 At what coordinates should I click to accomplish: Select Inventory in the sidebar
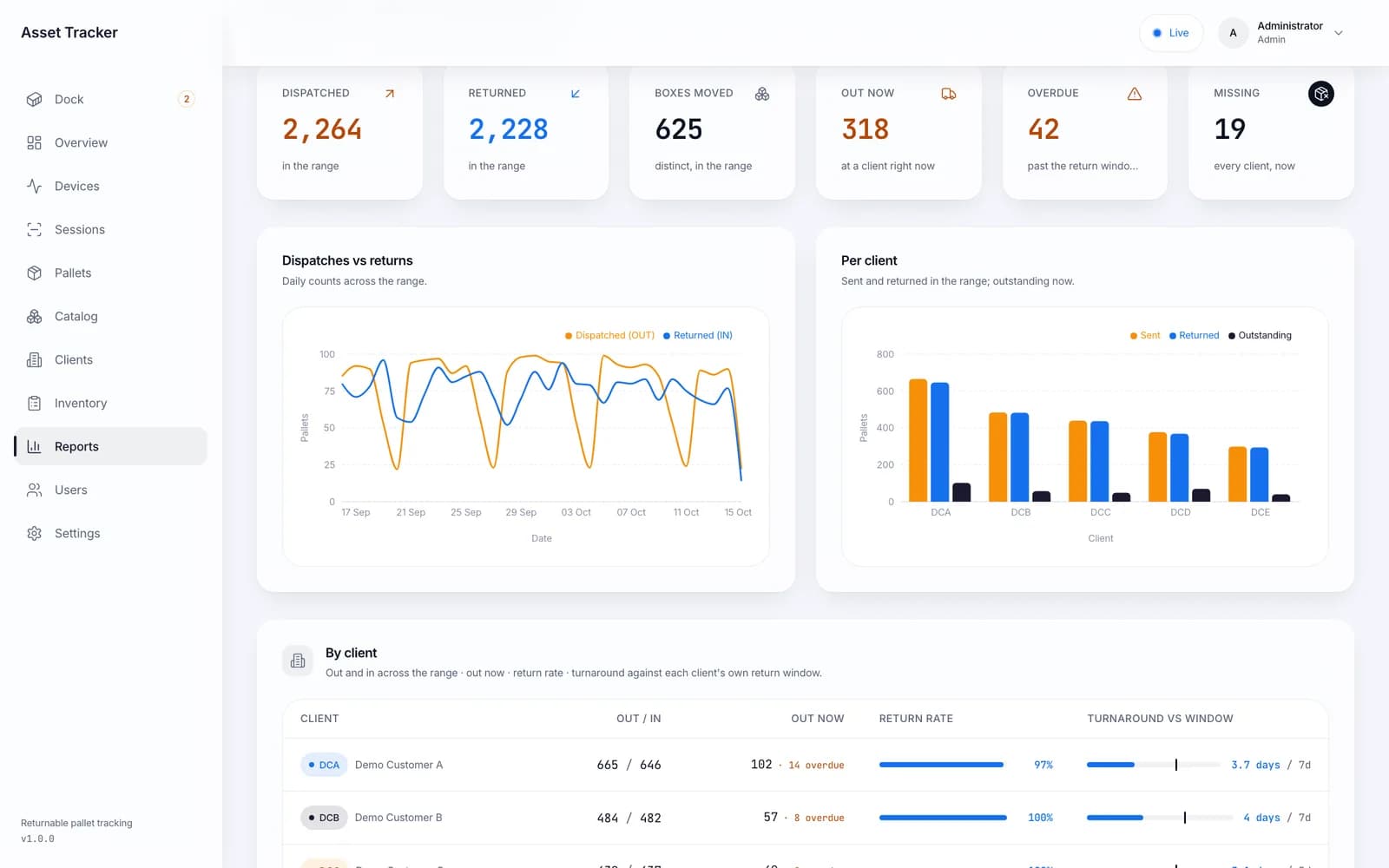(110, 403)
